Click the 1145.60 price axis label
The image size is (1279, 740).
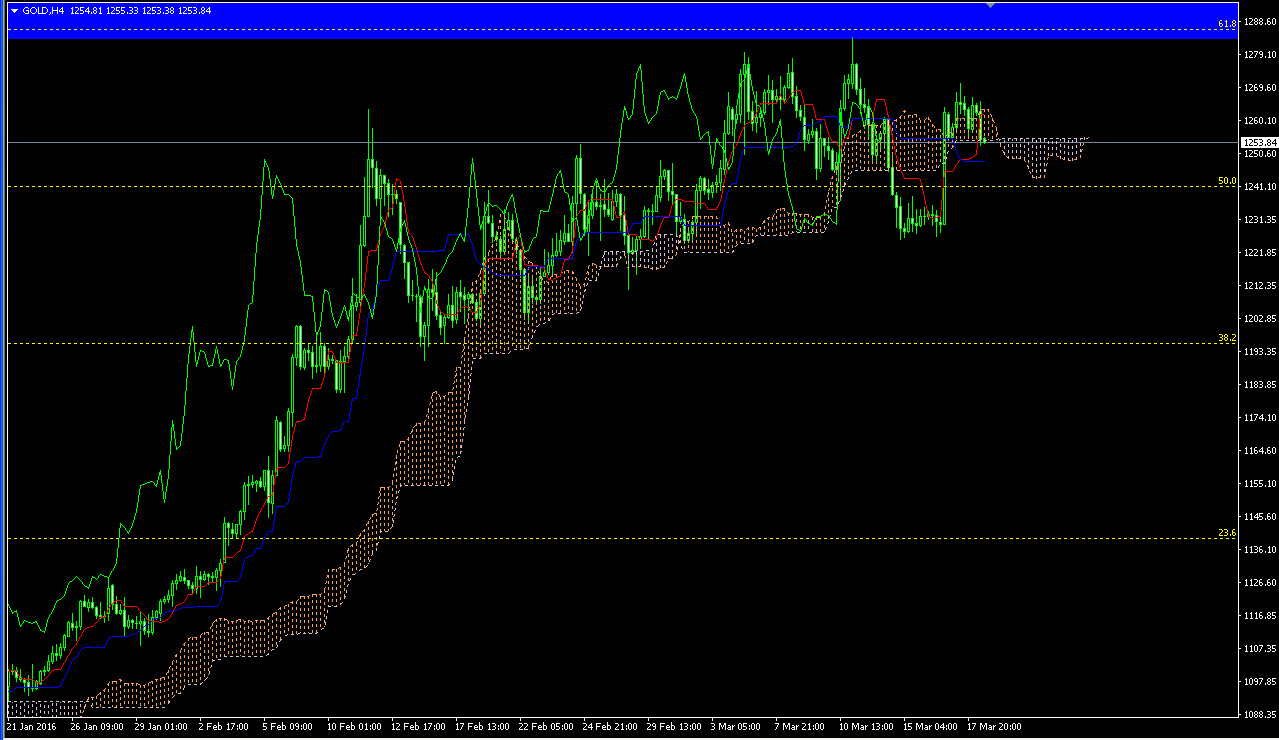click(1260, 517)
